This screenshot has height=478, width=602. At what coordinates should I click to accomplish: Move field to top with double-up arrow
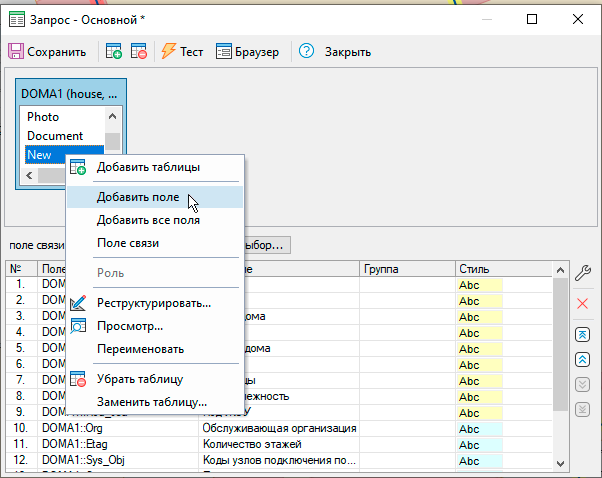(583, 333)
